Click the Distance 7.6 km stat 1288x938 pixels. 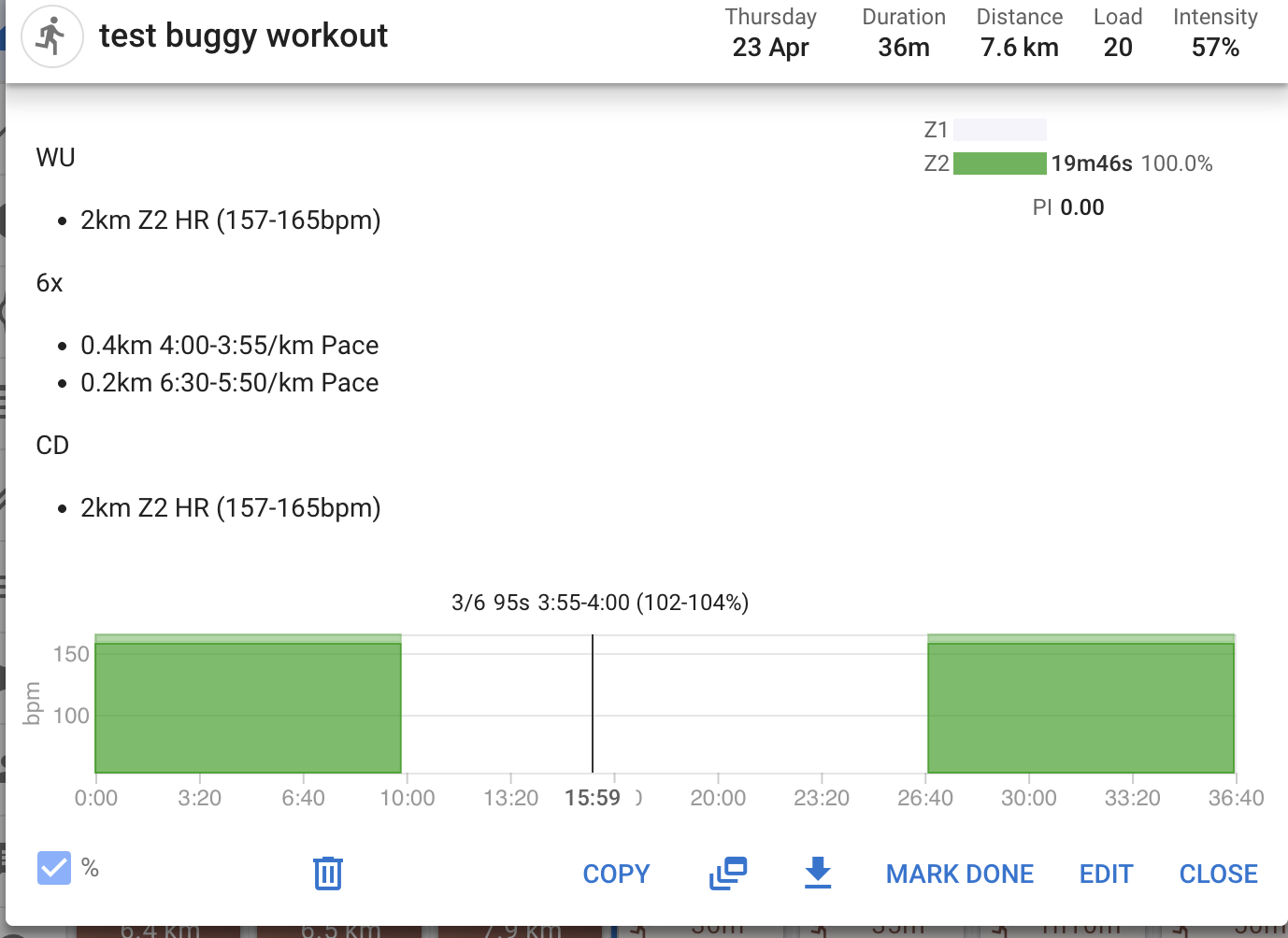(1019, 33)
